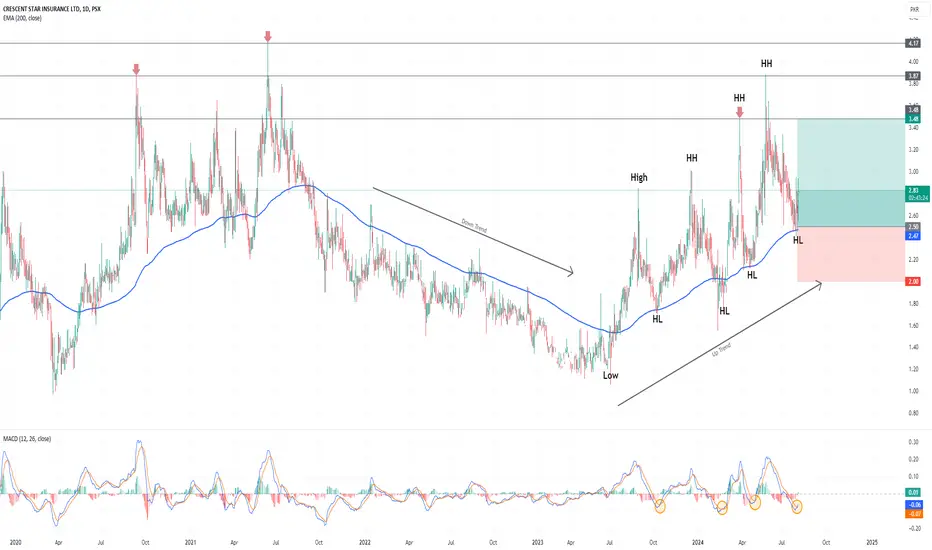Image resolution: width=932 pixels, height=550 pixels.
Task: Open the PKR currency selector
Action: click(x=914, y=10)
